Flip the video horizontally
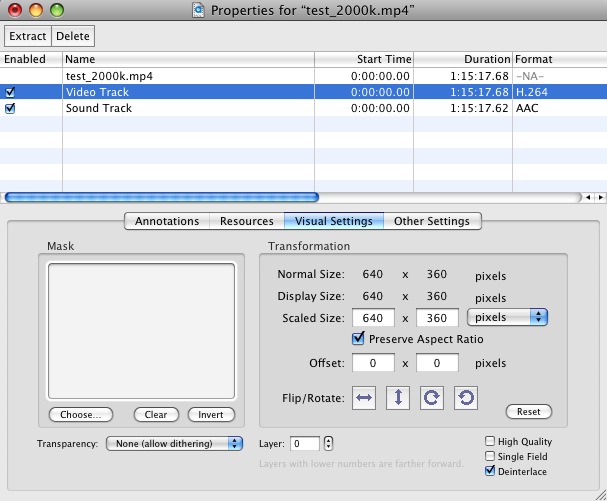 tap(364, 398)
